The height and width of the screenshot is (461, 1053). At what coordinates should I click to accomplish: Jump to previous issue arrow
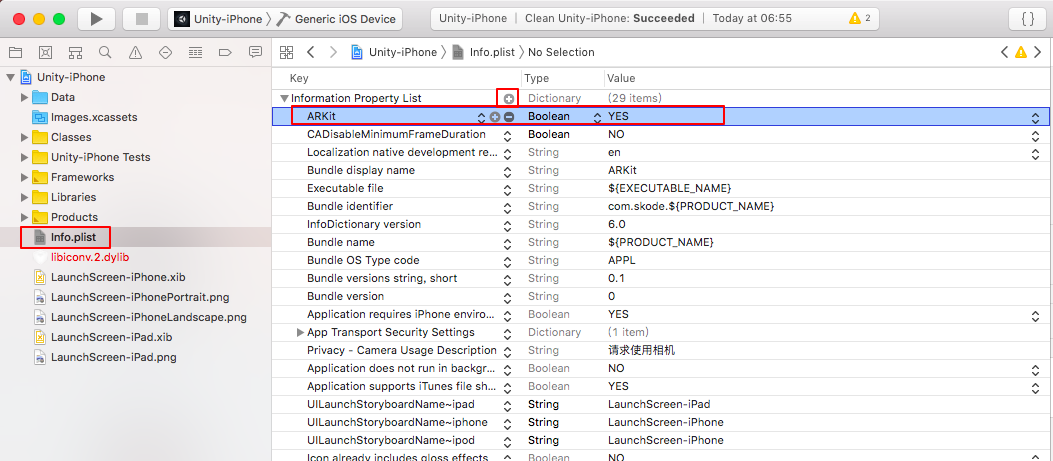[x=1005, y=52]
